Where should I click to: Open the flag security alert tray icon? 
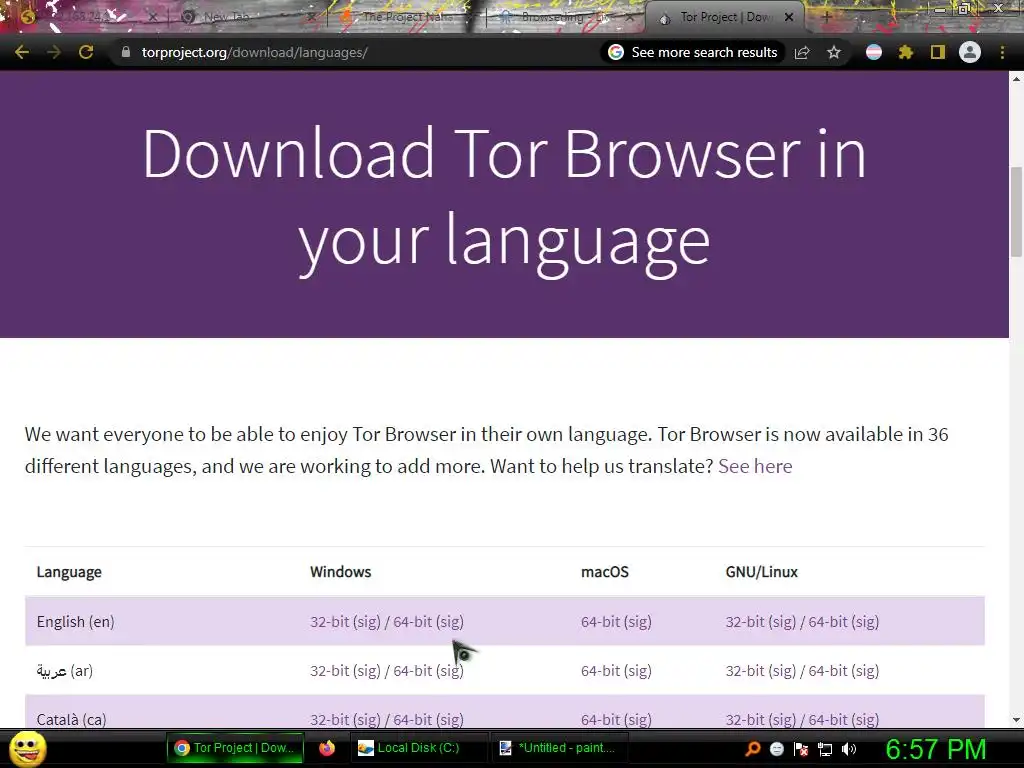point(801,749)
